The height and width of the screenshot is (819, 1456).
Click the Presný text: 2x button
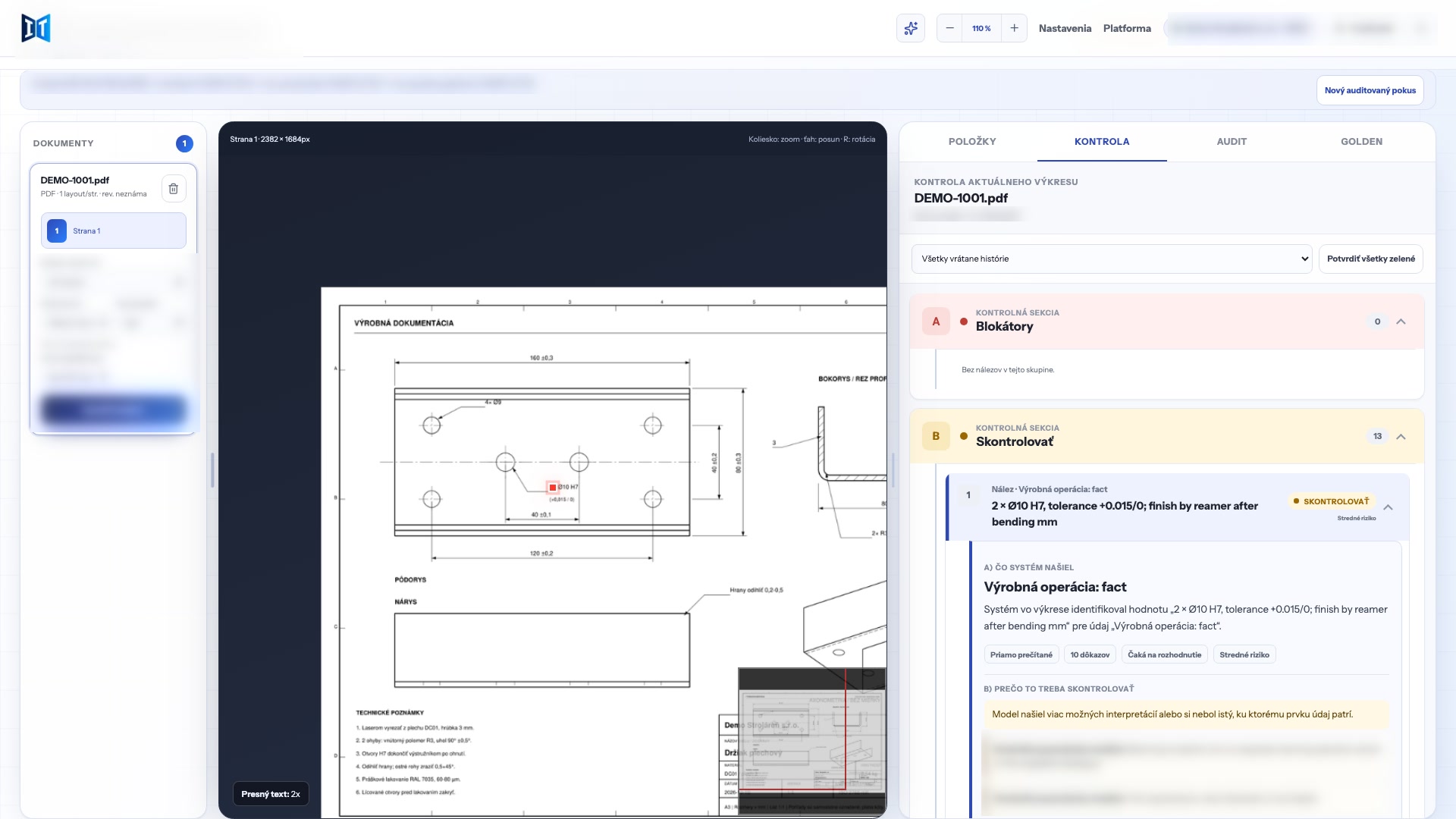(271, 794)
